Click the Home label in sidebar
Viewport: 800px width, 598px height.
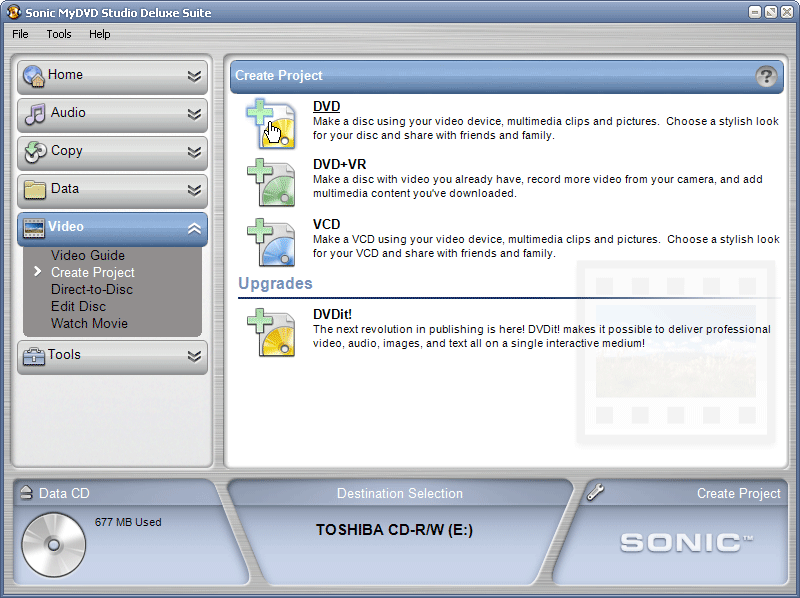point(65,74)
